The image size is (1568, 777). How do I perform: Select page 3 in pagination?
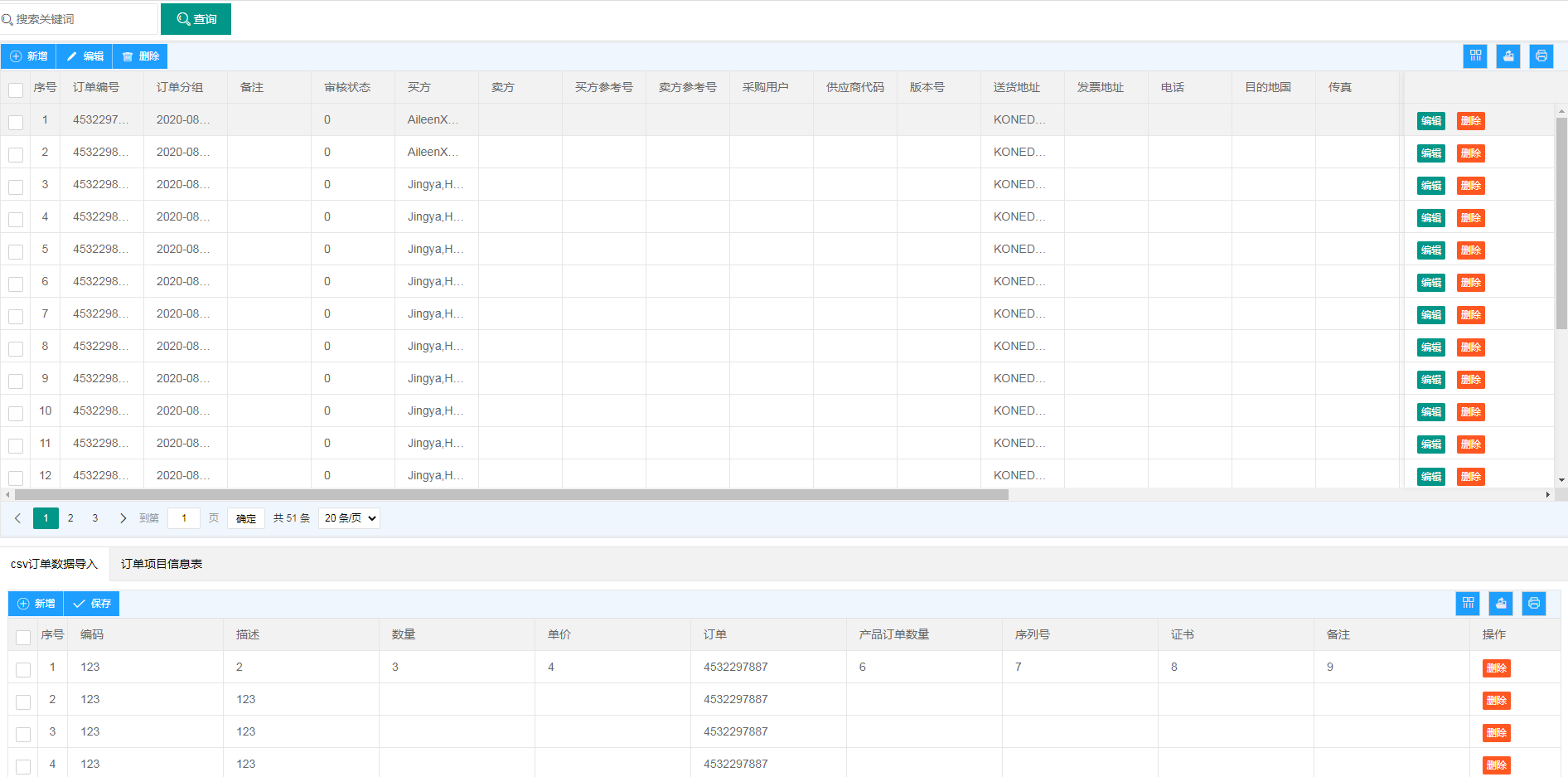(95, 518)
